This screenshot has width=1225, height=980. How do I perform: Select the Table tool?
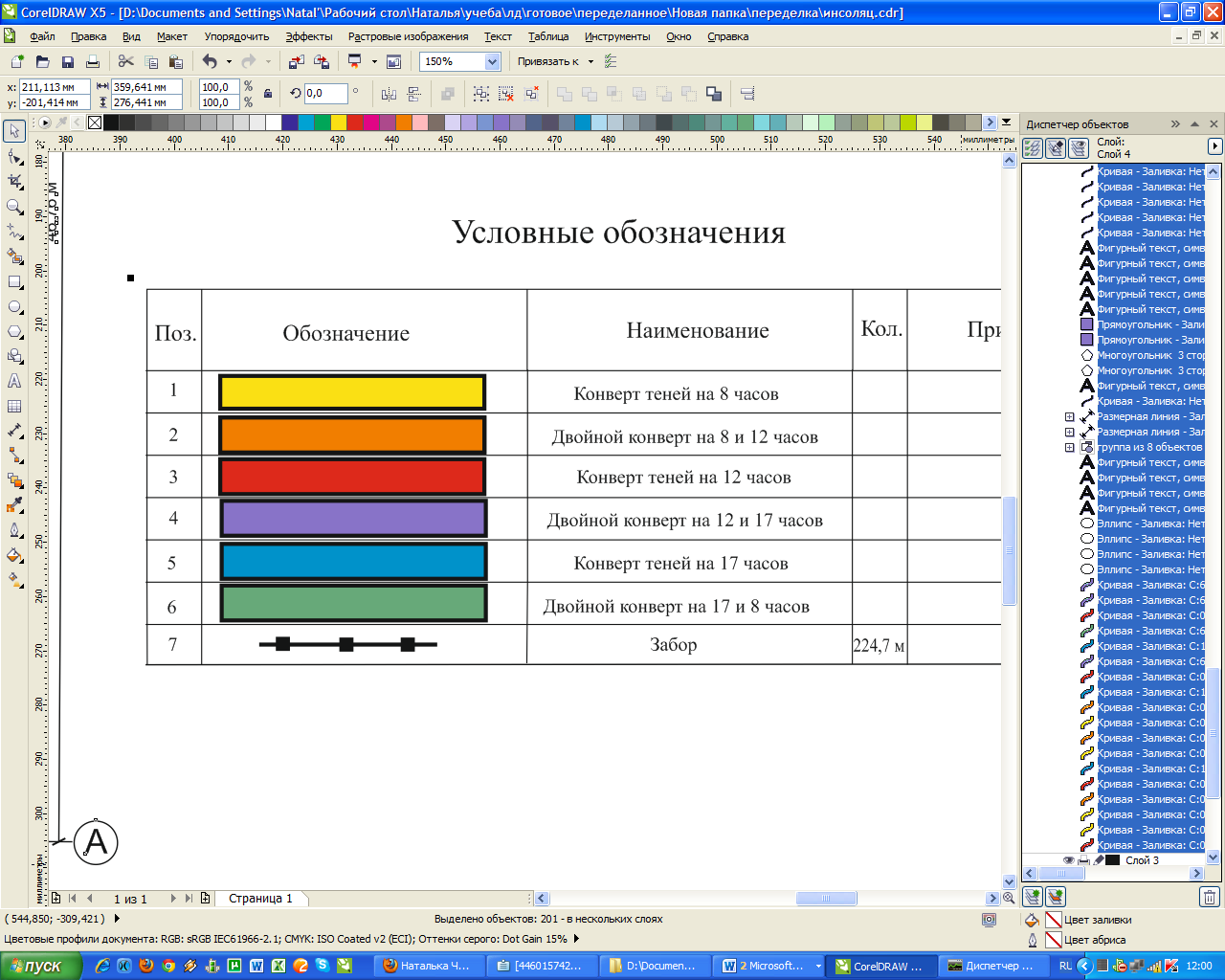click(14, 406)
